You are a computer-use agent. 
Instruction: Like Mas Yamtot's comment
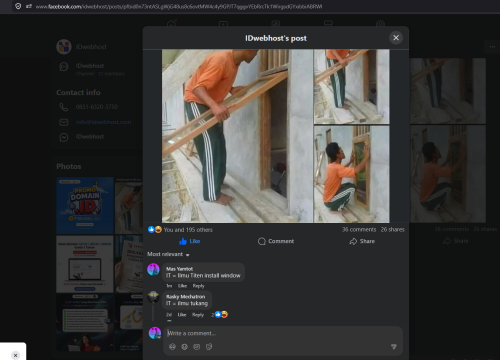[182, 286]
